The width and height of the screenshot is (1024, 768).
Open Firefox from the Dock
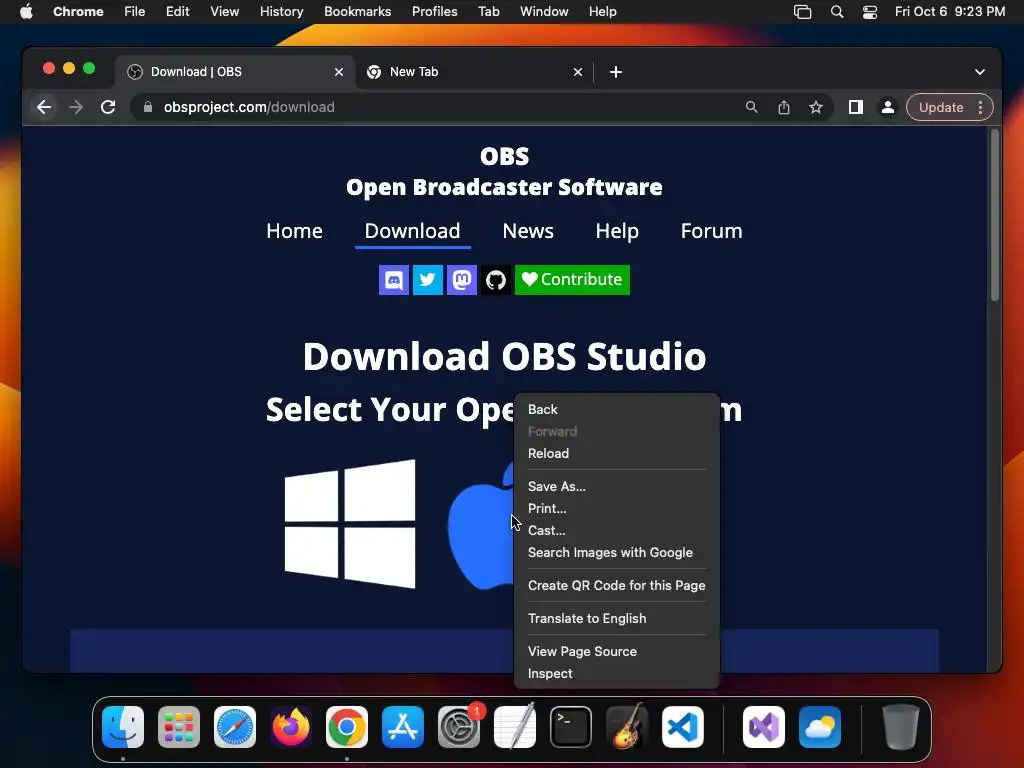291,727
